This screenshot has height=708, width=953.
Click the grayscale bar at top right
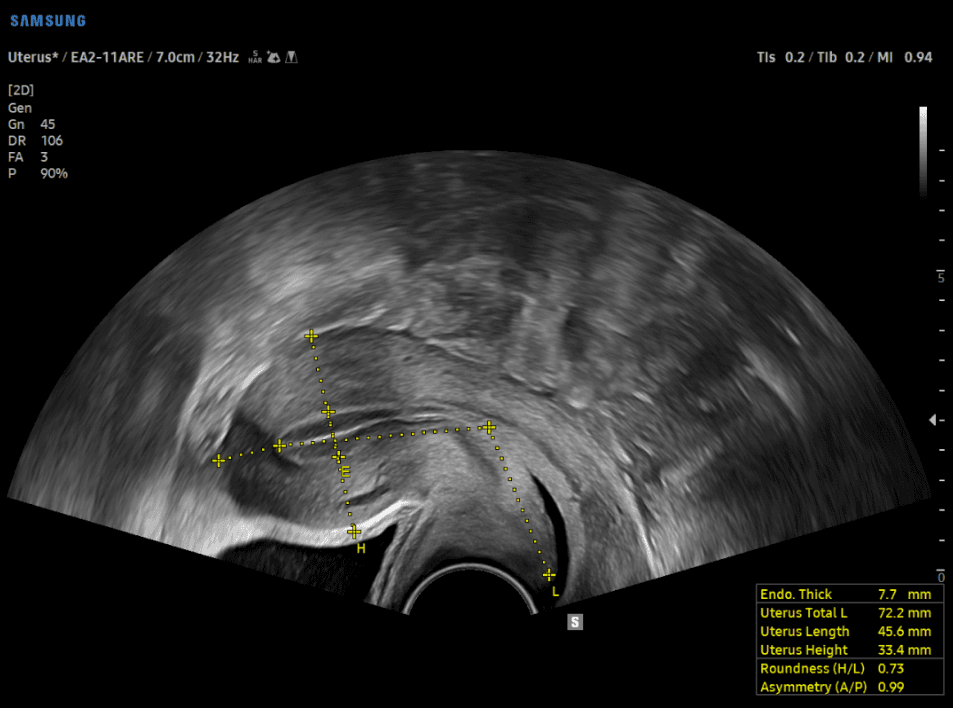[923, 151]
